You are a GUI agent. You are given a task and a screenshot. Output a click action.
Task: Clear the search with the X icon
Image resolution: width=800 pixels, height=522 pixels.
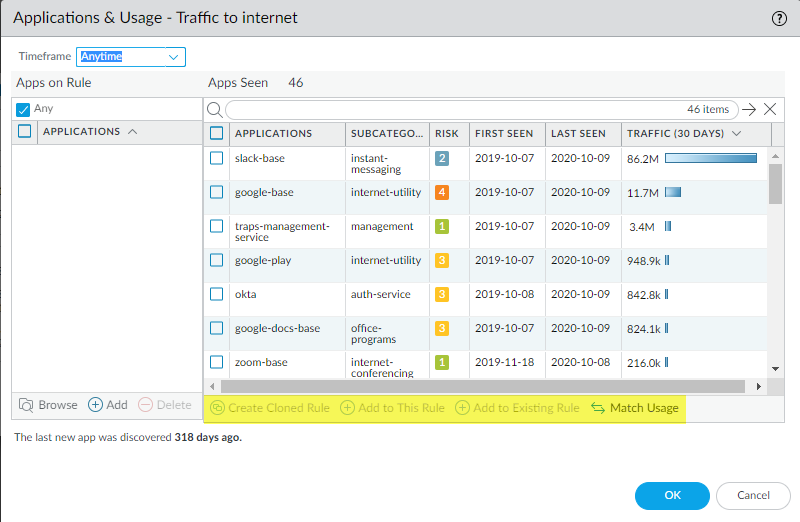769,110
